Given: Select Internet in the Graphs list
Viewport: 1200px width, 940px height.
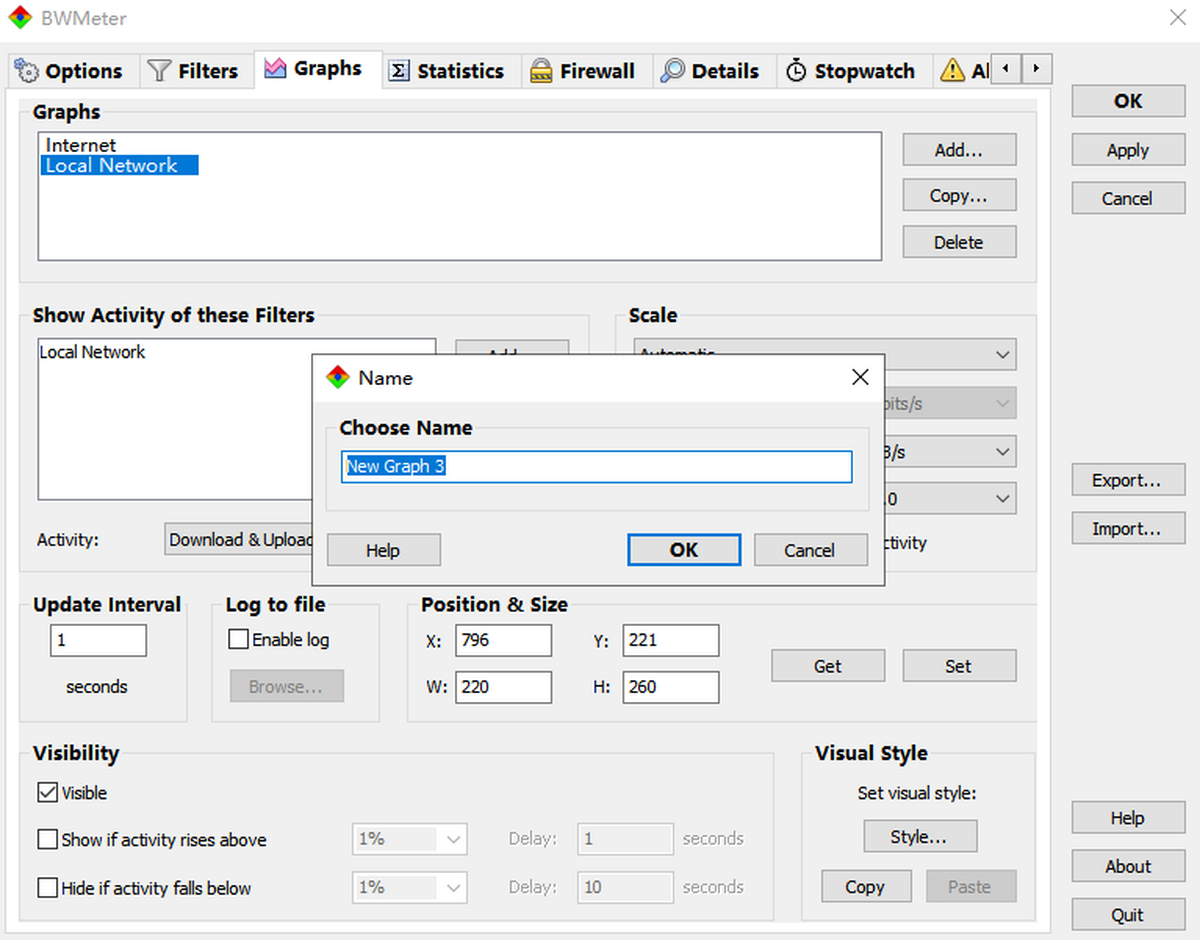Looking at the screenshot, I should pos(81,145).
